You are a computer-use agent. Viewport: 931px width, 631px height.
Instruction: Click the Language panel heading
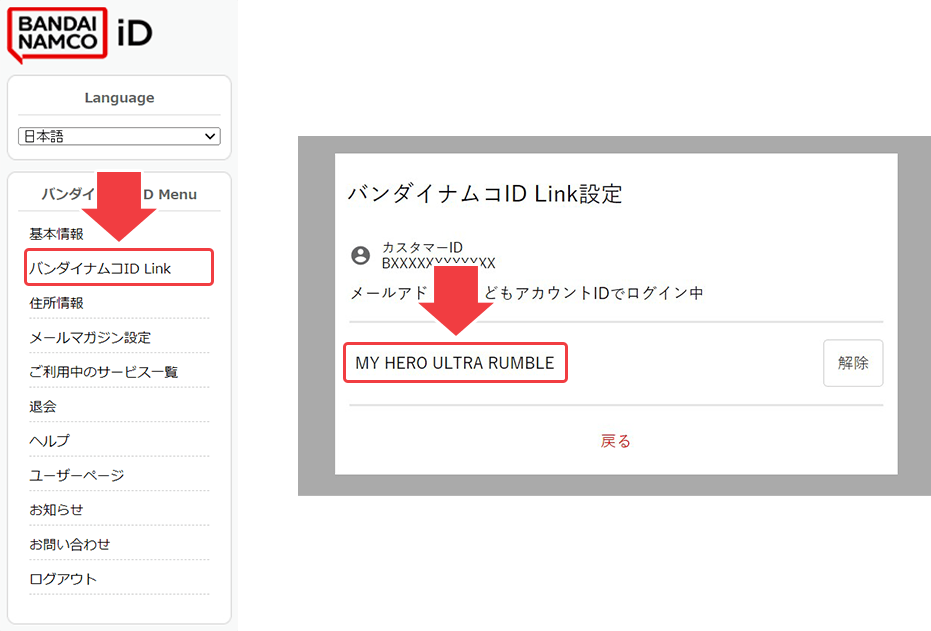coord(119,98)
